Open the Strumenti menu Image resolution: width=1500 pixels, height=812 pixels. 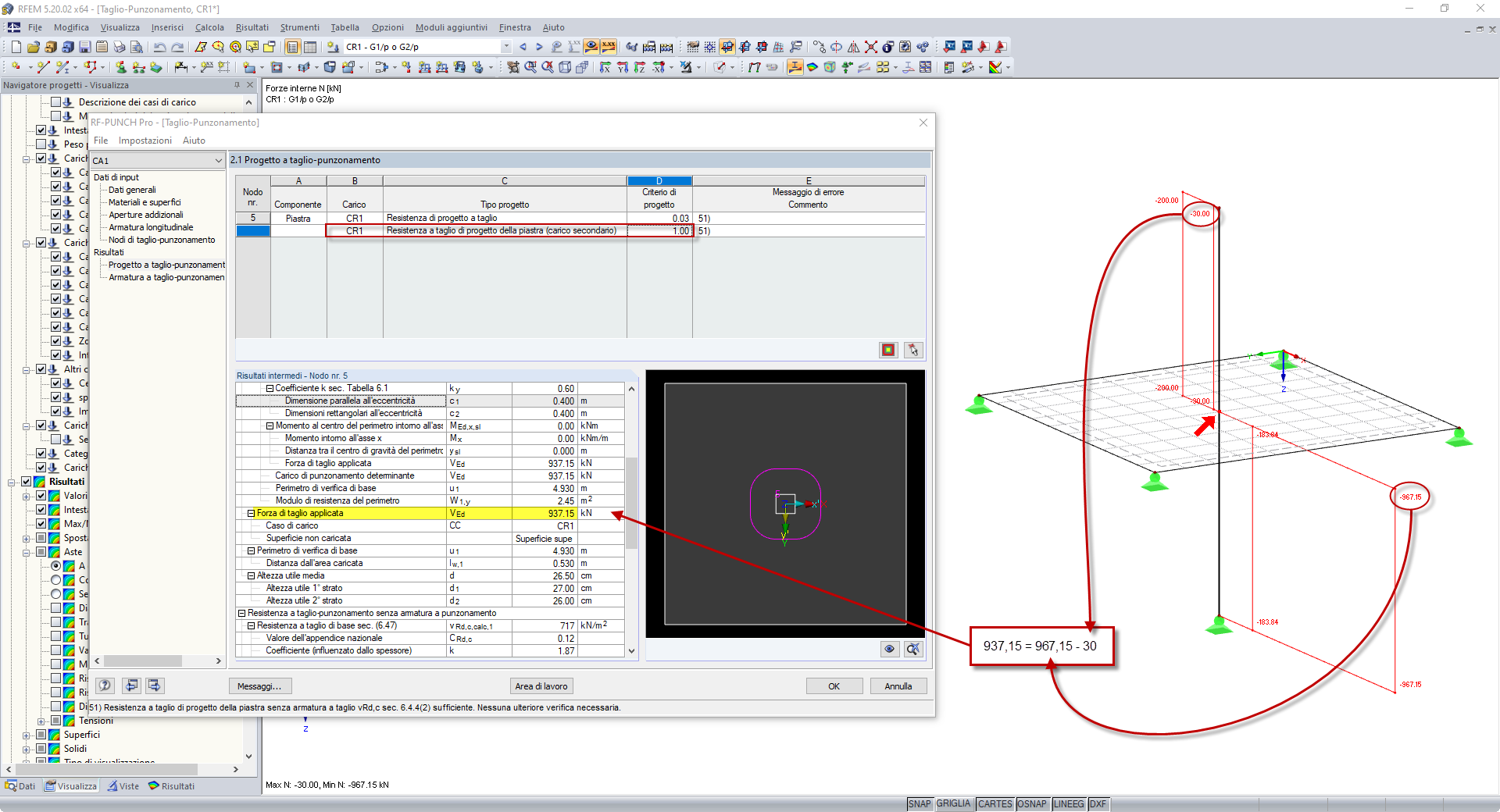(300, 27)
